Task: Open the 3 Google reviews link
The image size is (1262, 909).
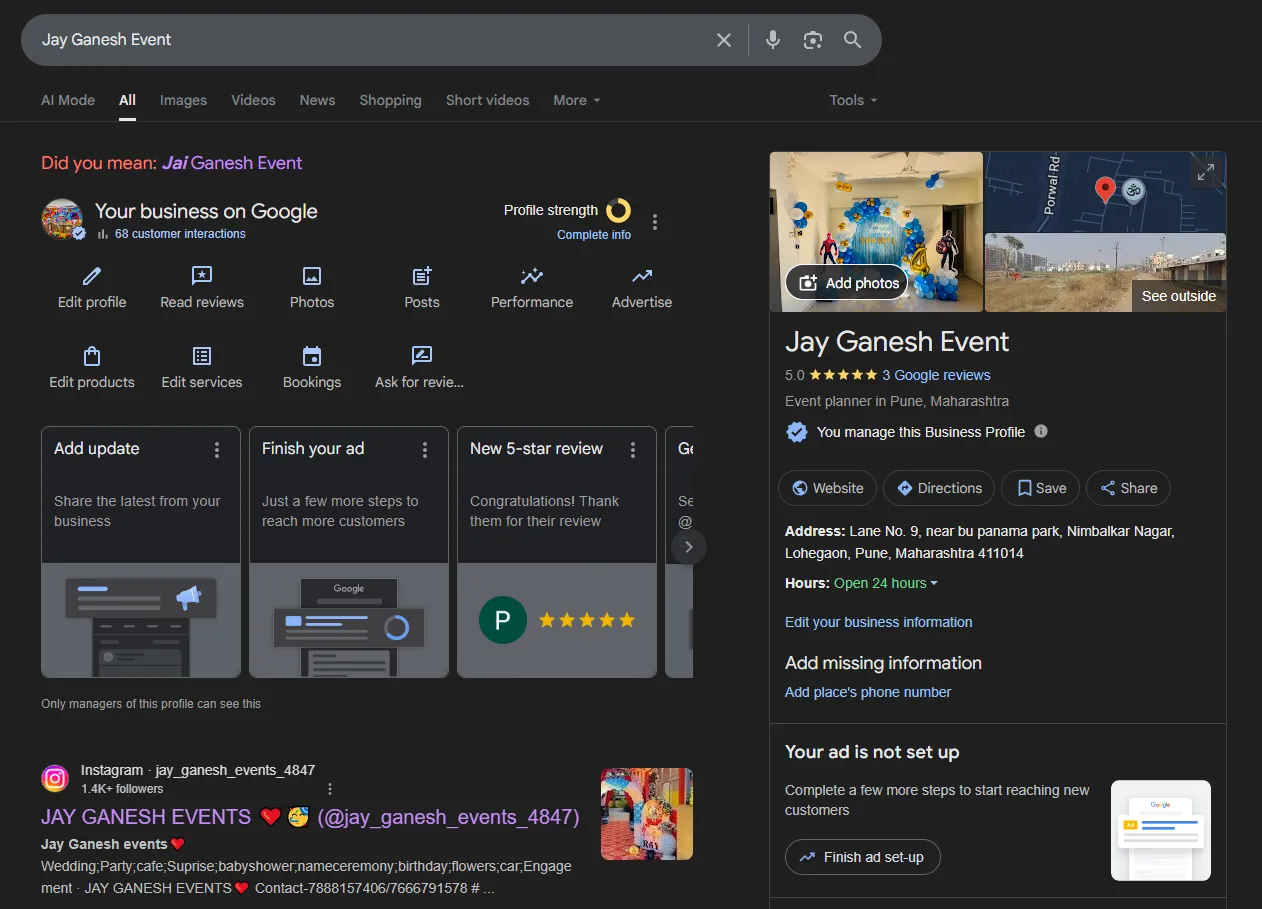Action: (936, 375)
